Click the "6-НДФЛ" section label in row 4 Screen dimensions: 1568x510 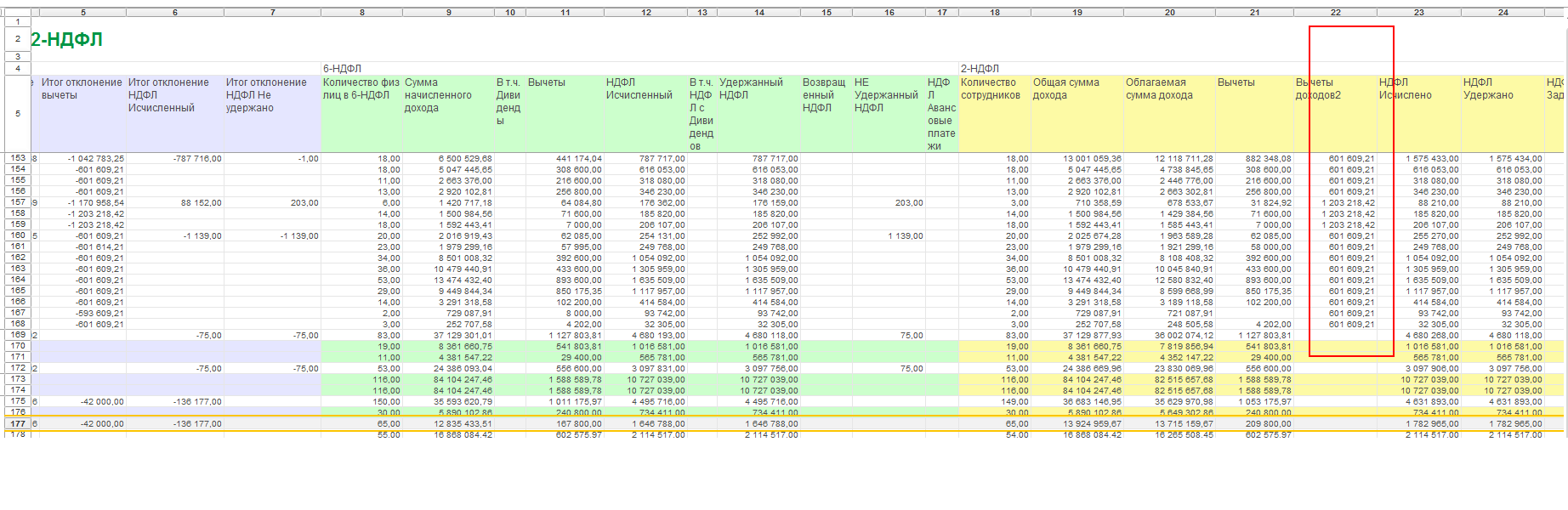tap(342, 69)
